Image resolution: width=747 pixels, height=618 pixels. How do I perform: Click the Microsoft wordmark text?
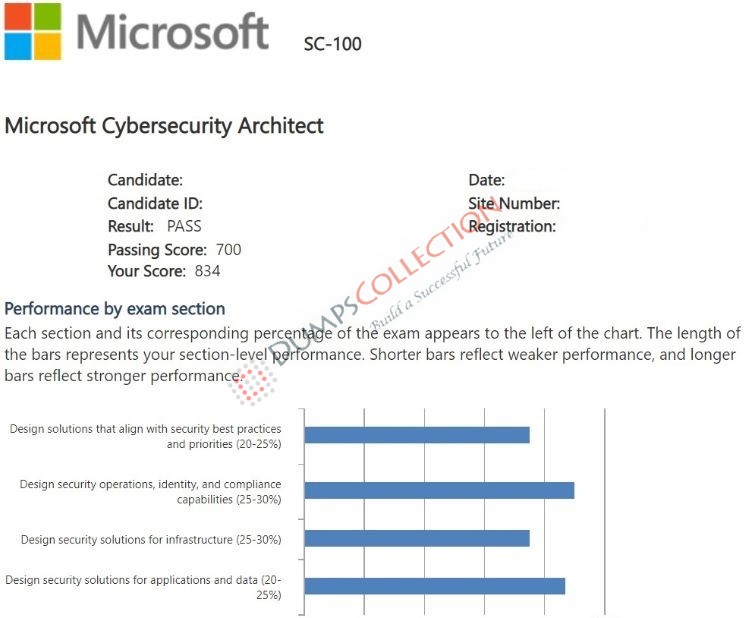pos(172,32)
